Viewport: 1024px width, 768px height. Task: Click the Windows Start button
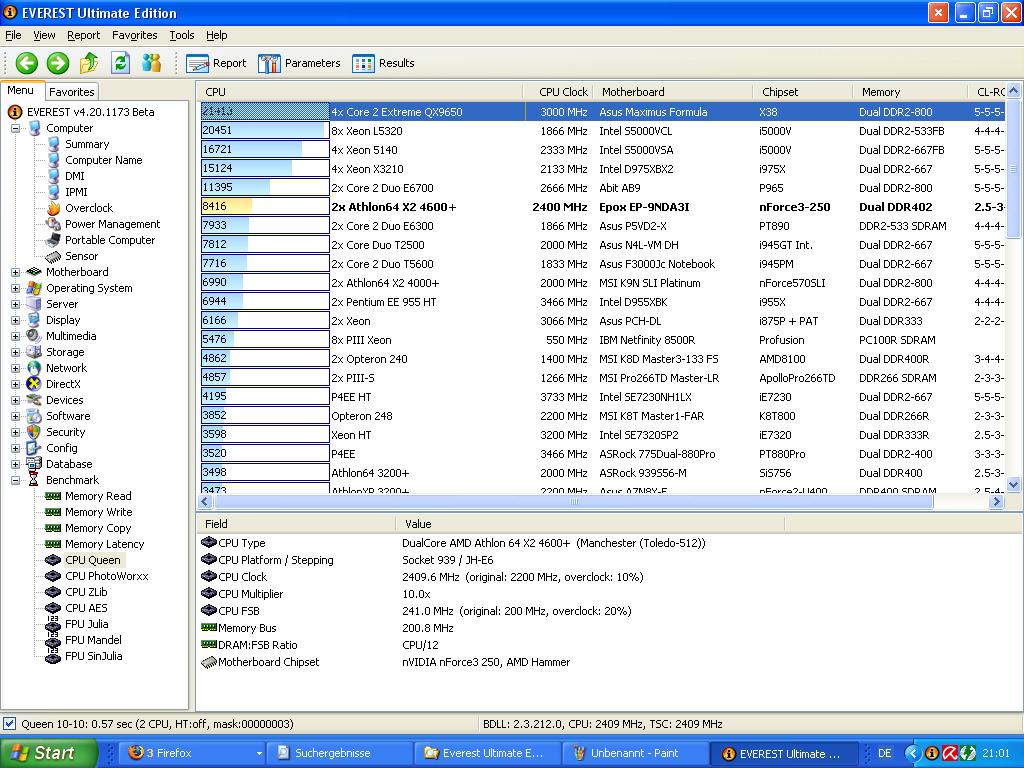(x=48, y=753)
